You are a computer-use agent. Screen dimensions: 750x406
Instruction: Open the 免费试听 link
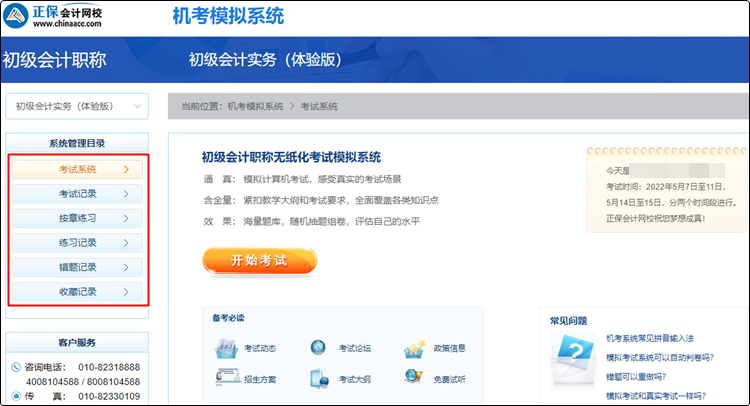(450, 379)
